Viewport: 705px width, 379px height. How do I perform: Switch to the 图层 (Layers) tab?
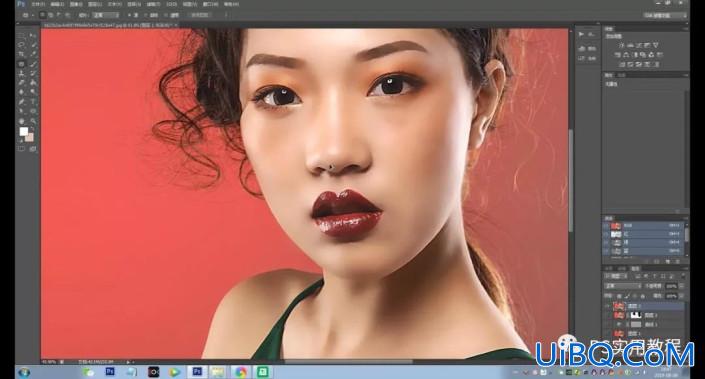[635, 268]
